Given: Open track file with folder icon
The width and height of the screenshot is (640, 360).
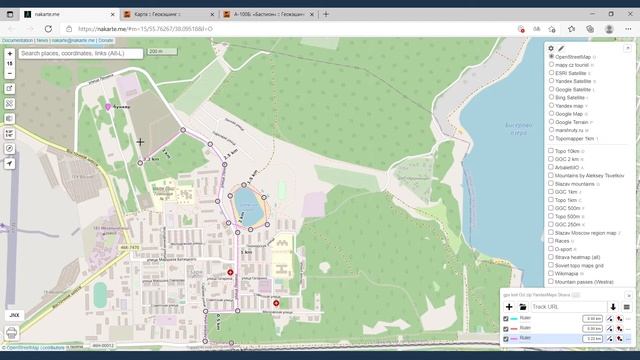Looking at the screenshot, I should pos(523,307).
